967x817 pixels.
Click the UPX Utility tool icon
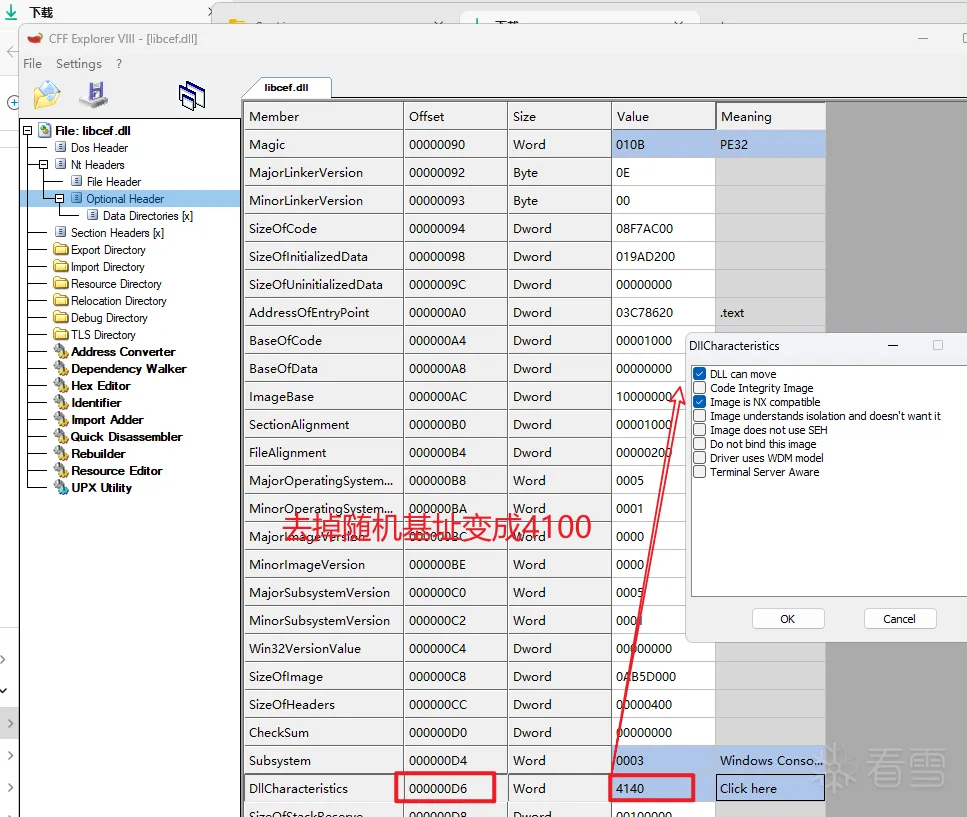pos(61,487)
